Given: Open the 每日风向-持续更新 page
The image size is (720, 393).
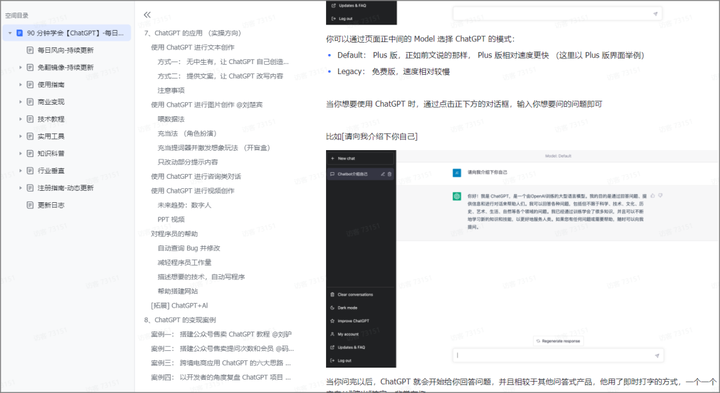Looking at the screenshot, I should 66,50.
